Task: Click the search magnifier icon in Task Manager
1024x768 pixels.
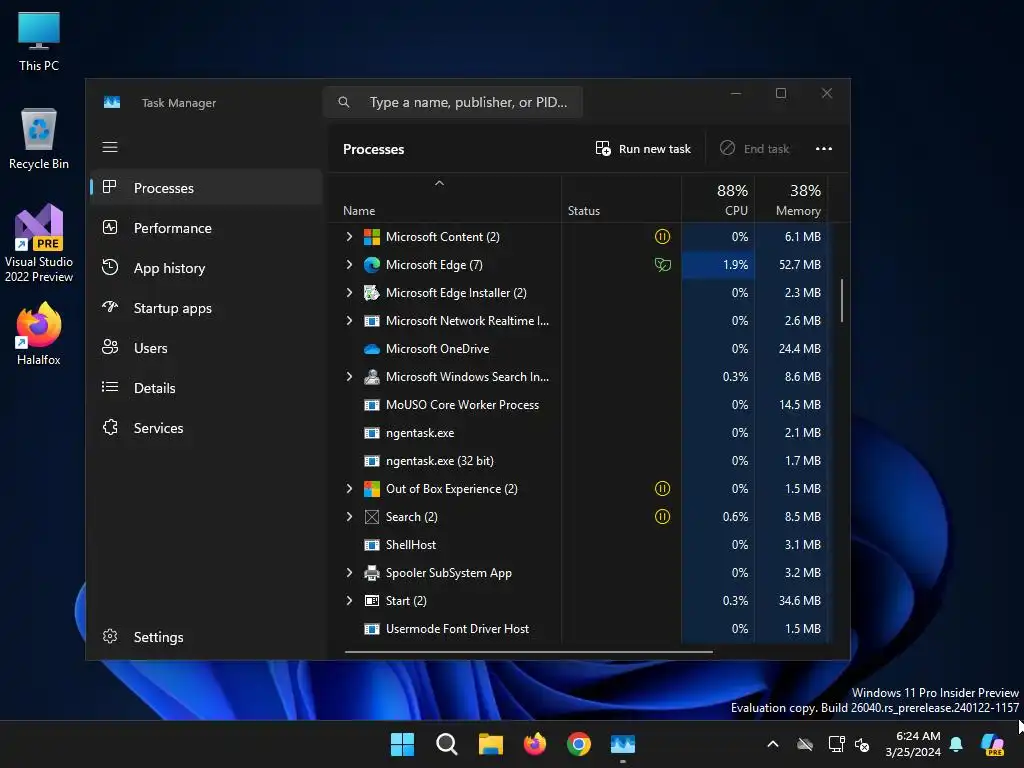Action: 344,102
